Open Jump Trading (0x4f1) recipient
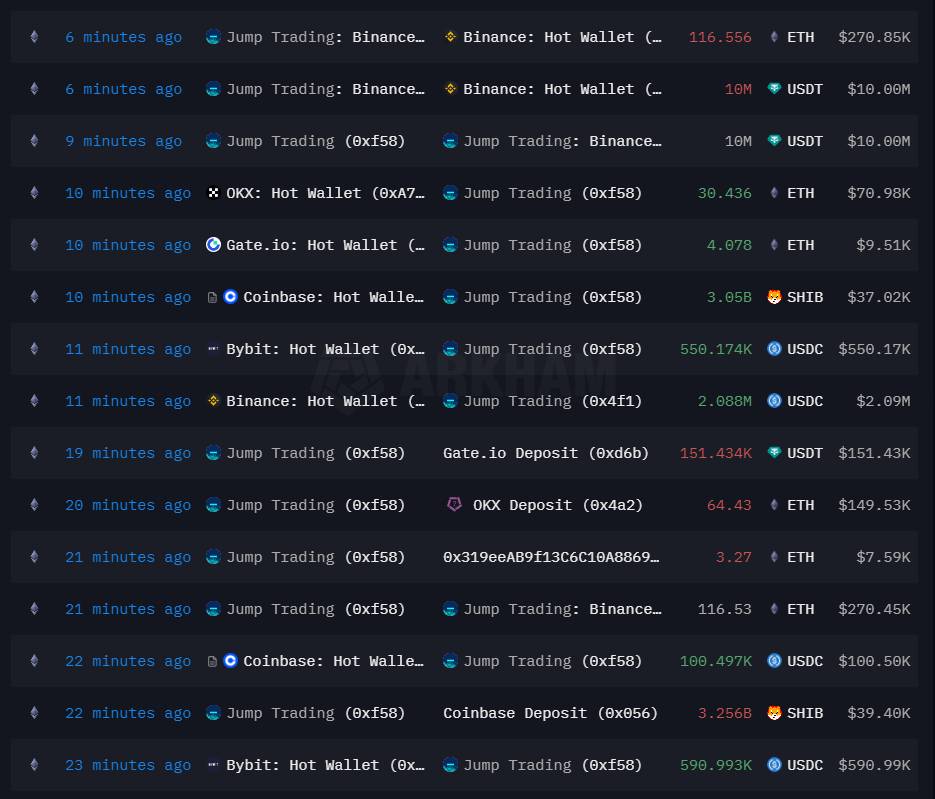The width and height of the screenshot is (935, 799). click(553, 401)
